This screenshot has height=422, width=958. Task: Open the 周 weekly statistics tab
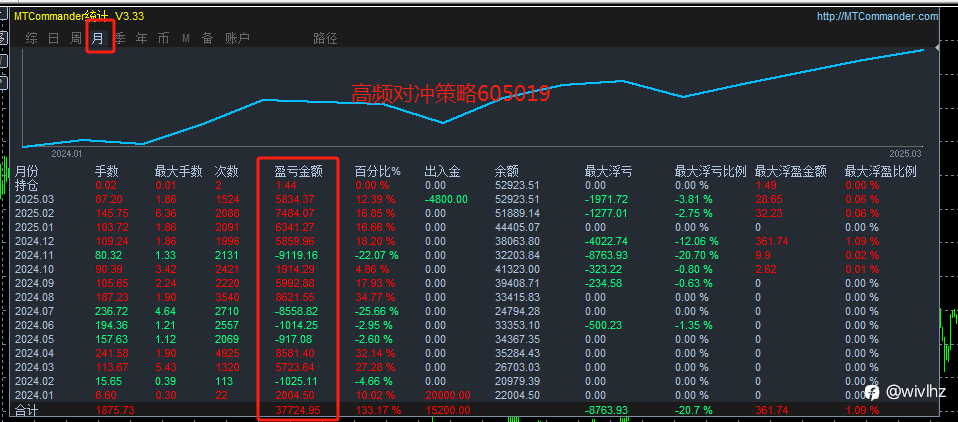pyautogui.click(x=76, y=38)
